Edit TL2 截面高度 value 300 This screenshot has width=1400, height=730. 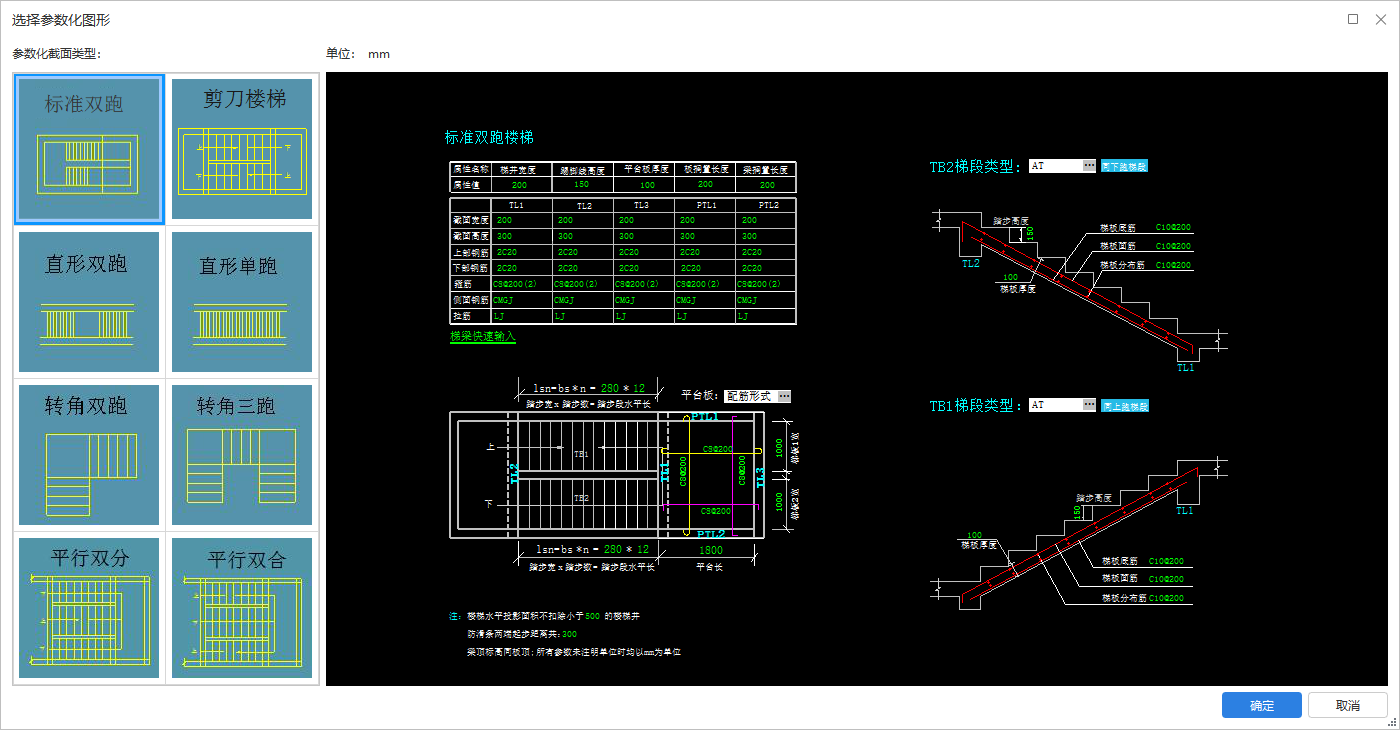coord(565,236)
